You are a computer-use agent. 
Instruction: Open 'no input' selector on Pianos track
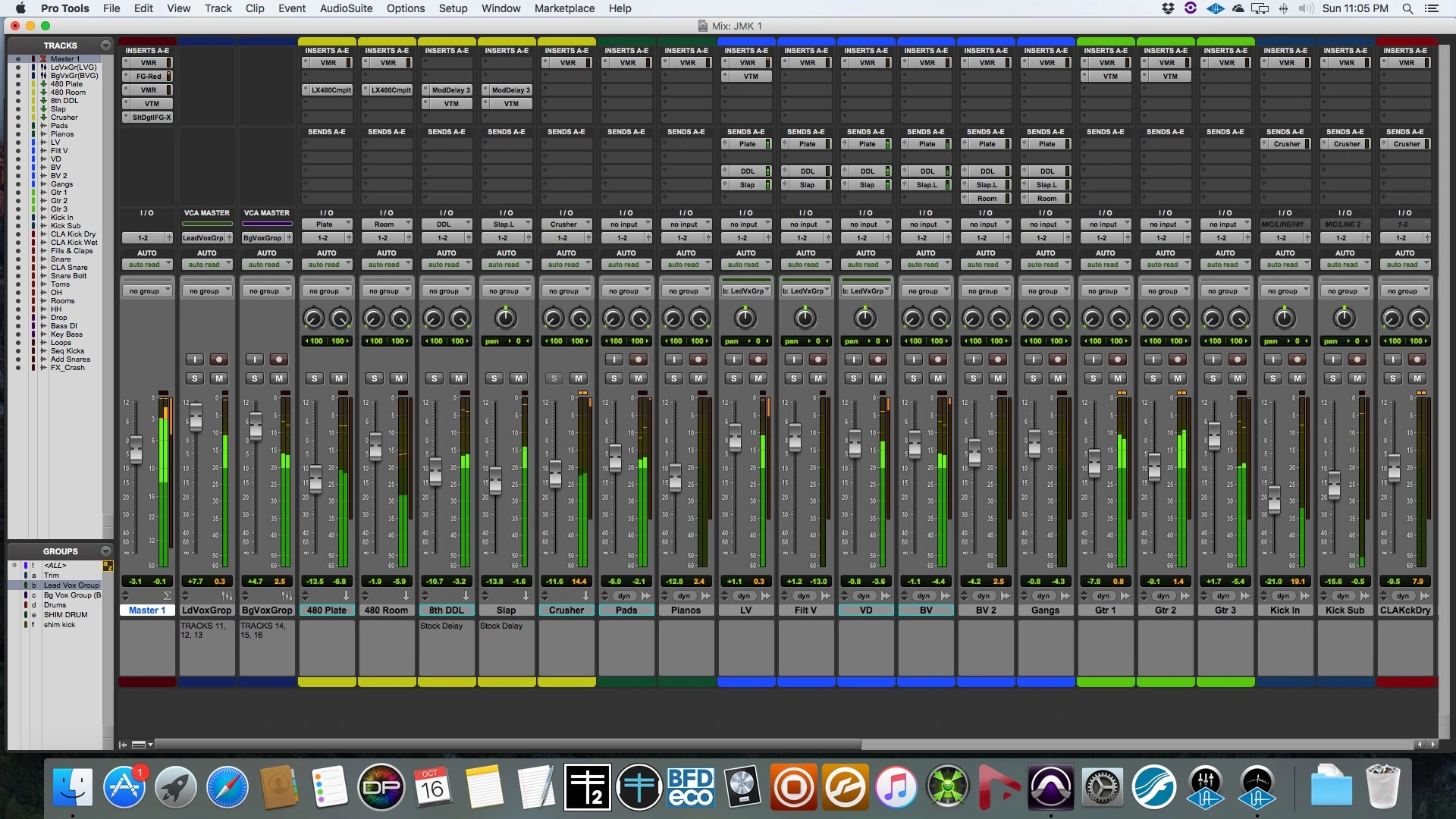point(686,224)
